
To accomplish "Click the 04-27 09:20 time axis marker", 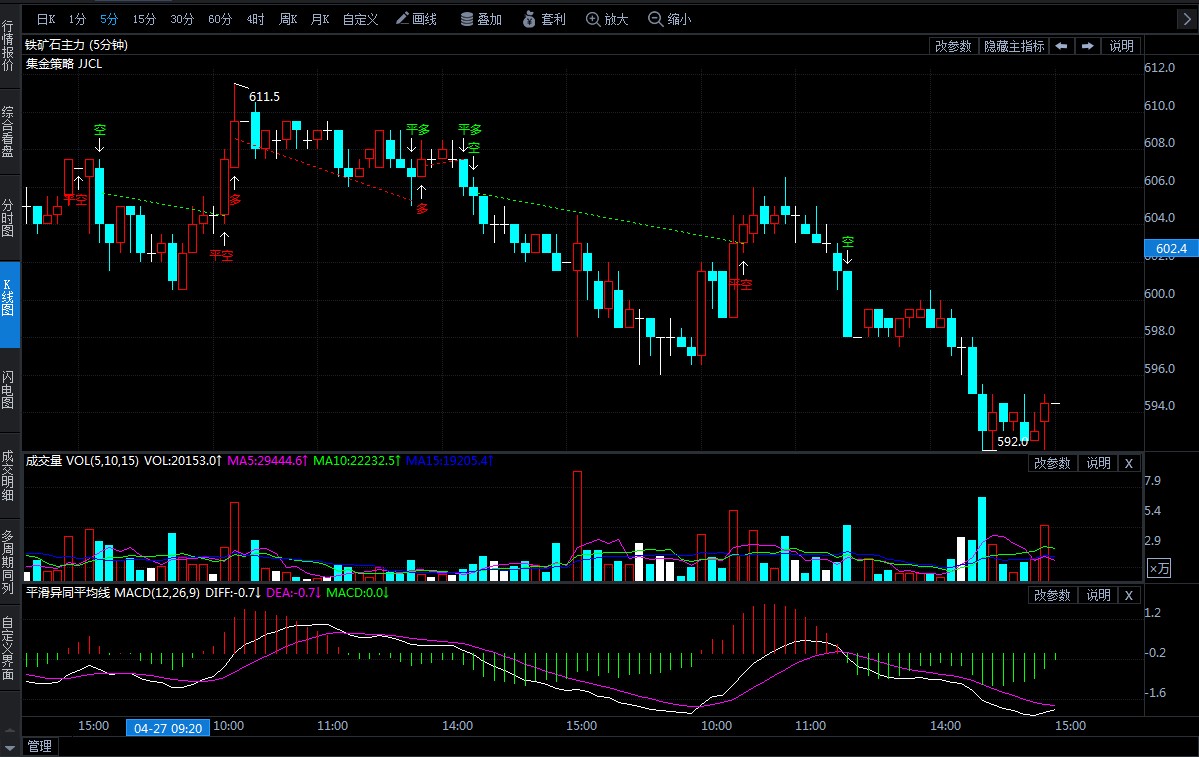I will (x=168, y=728).
